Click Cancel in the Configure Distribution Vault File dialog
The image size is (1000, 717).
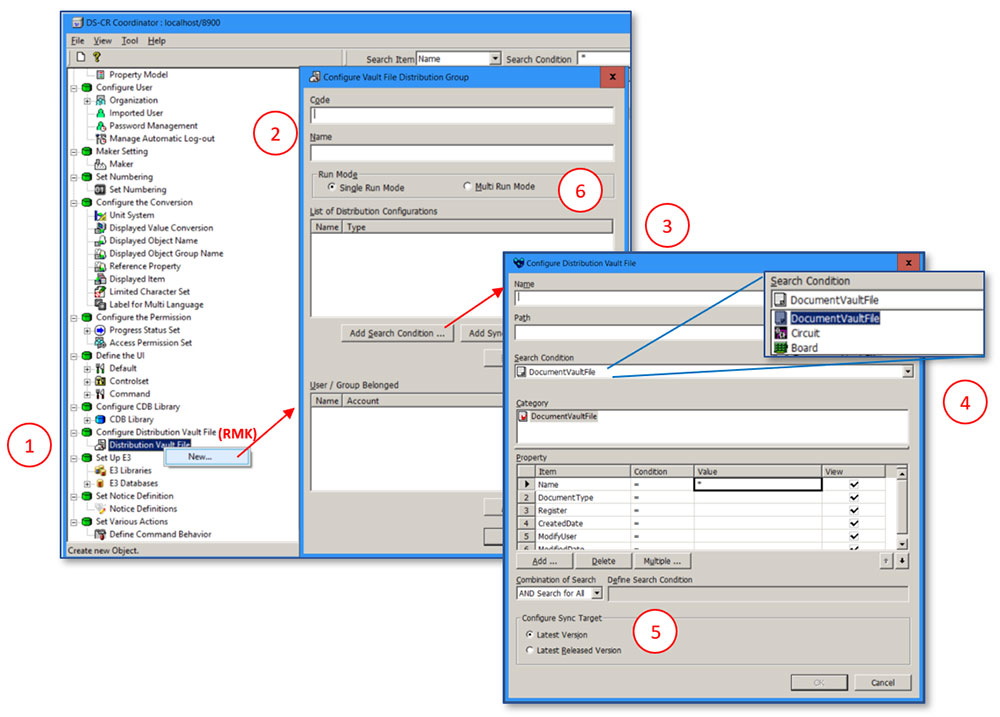882,682
